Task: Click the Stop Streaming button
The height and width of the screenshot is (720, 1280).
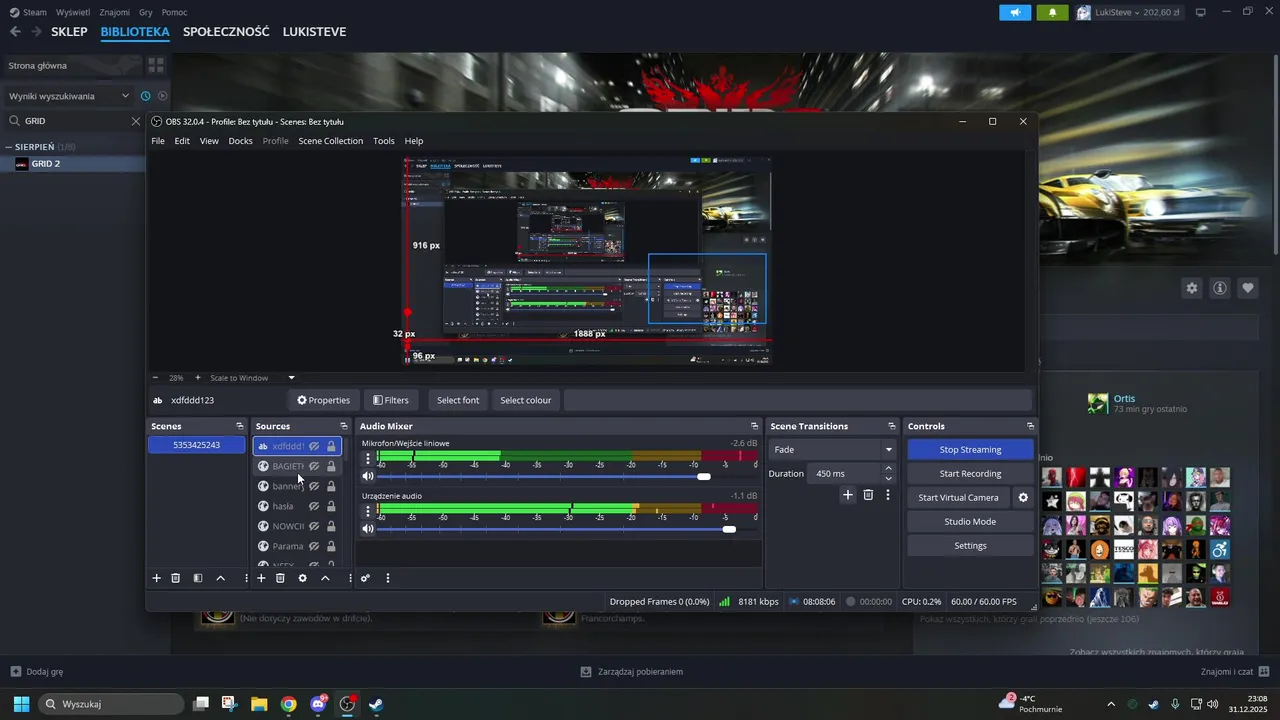Action: click(970, 450)
